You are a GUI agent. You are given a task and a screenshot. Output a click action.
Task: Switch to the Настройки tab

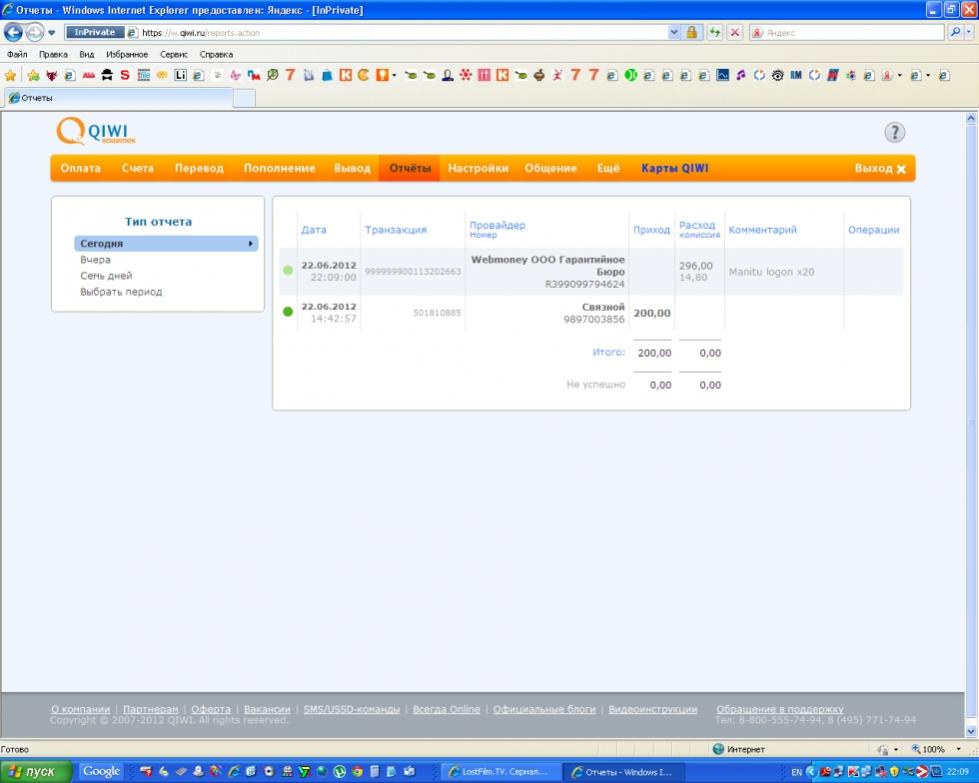[x=477, y=168]
